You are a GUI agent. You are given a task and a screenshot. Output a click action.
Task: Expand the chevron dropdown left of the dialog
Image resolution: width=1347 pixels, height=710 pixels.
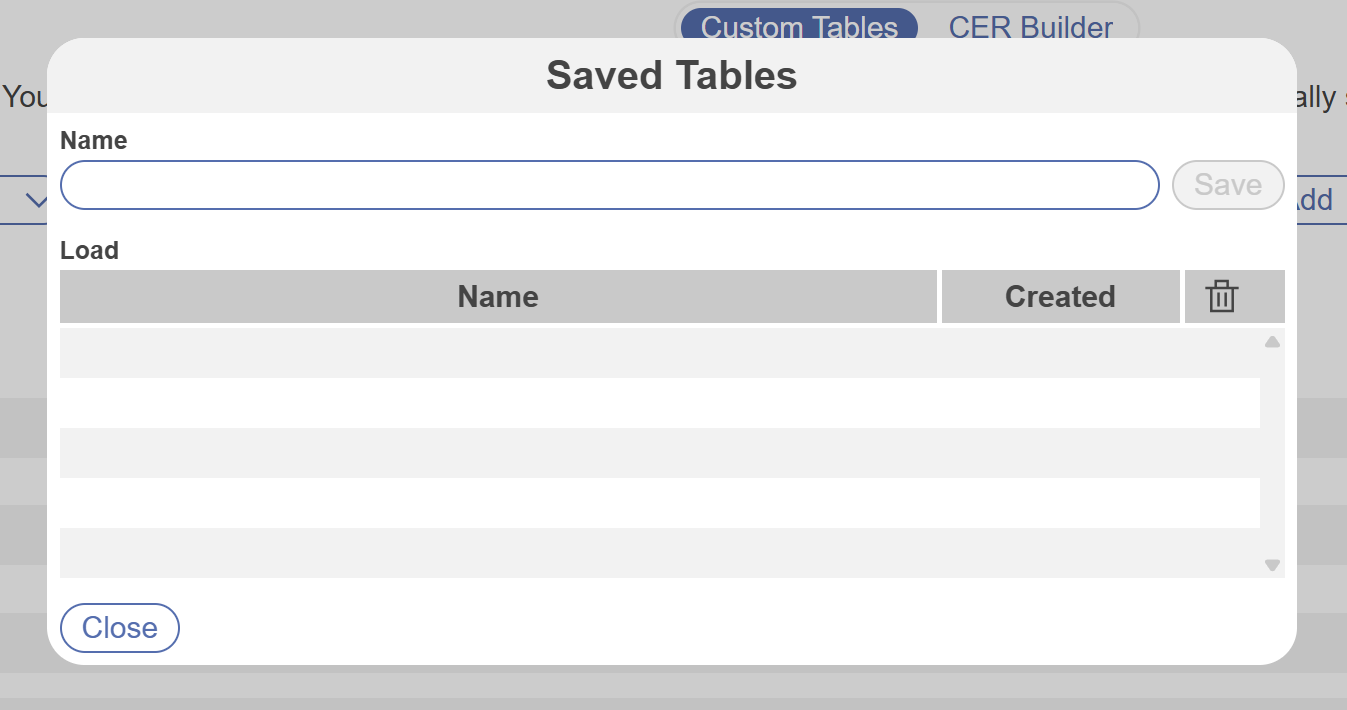click(36, 201)
